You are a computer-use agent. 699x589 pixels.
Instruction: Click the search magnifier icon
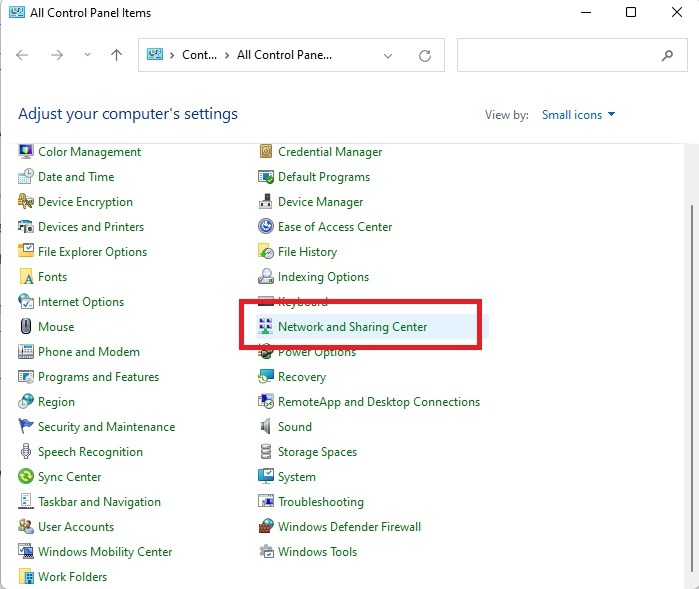click(667, 55)
